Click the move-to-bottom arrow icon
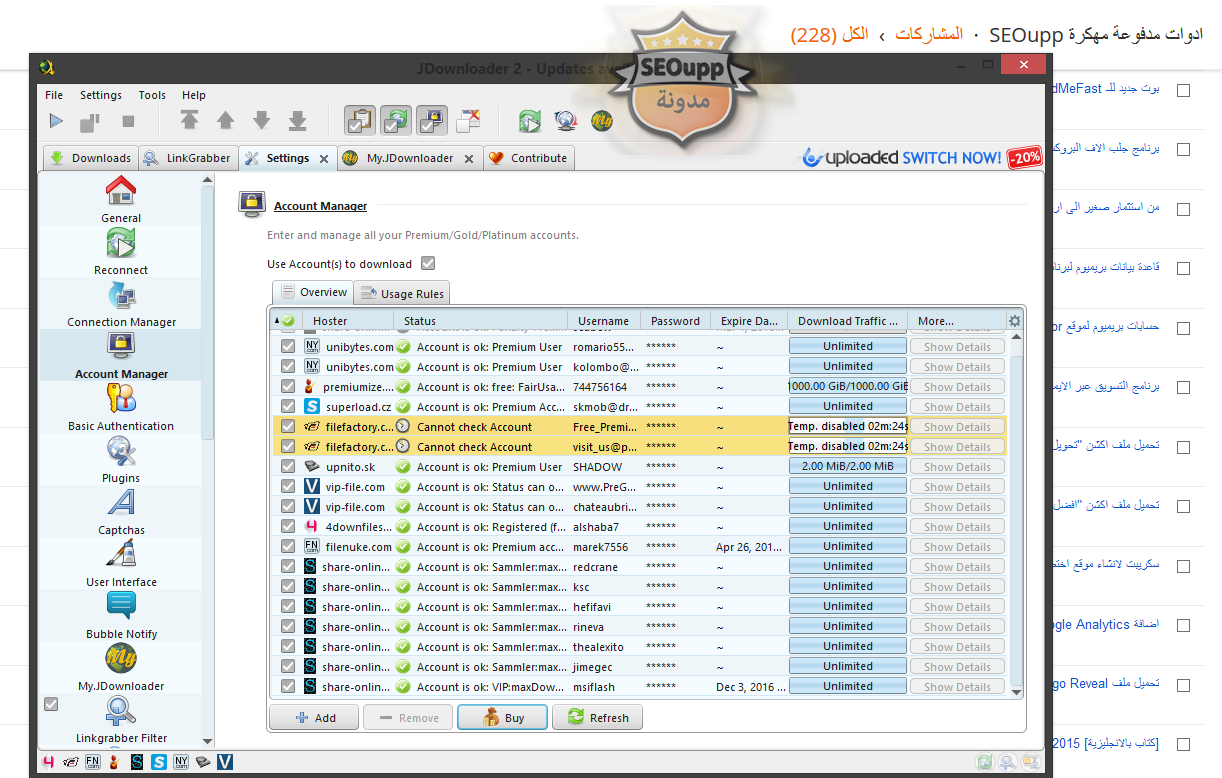The image size is (1222, 778). (297, 121)
